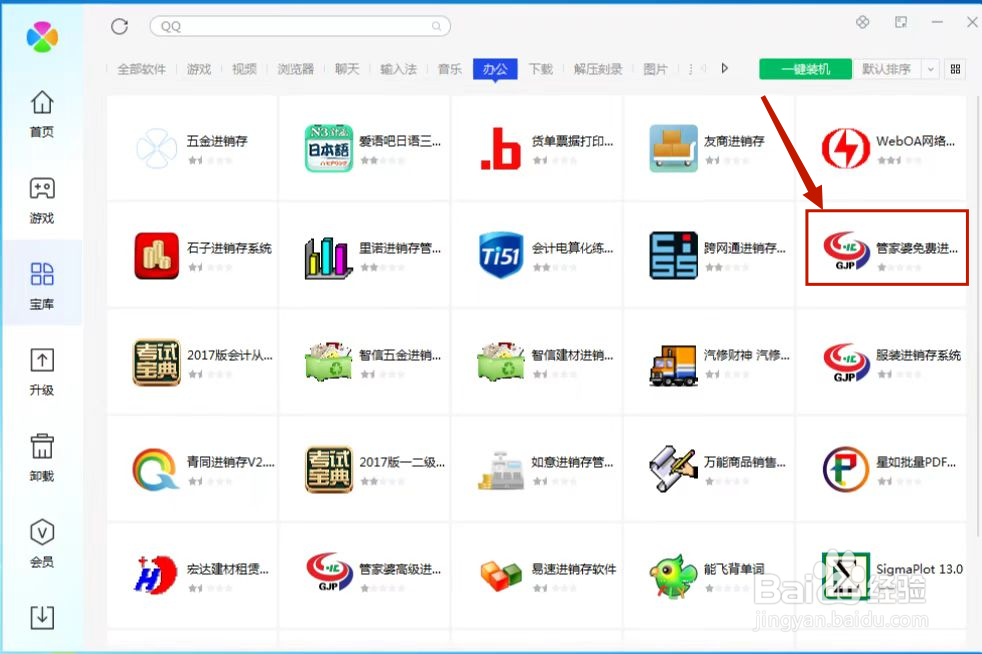Open 管家婆免费进 GJP icon
The image size is (982, 654).
[x=845, y=251]
